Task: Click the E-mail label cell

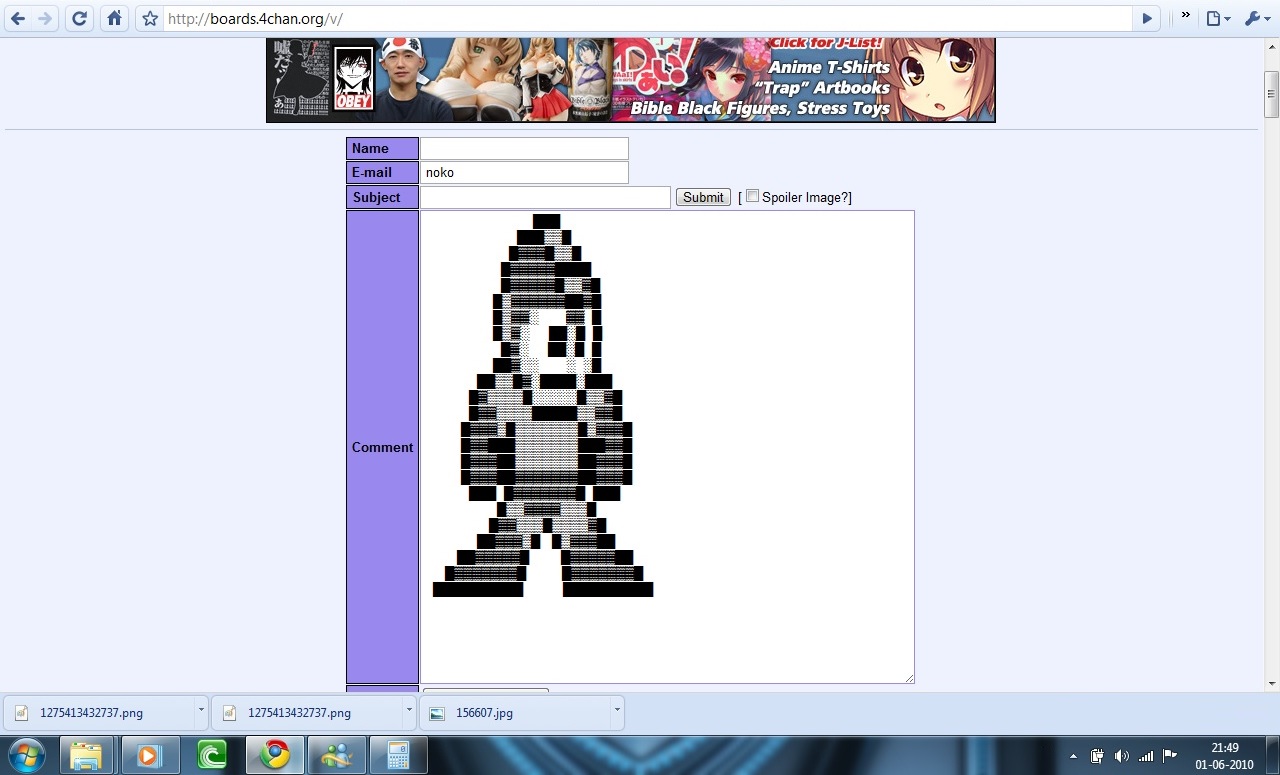Action: [382, 172]
